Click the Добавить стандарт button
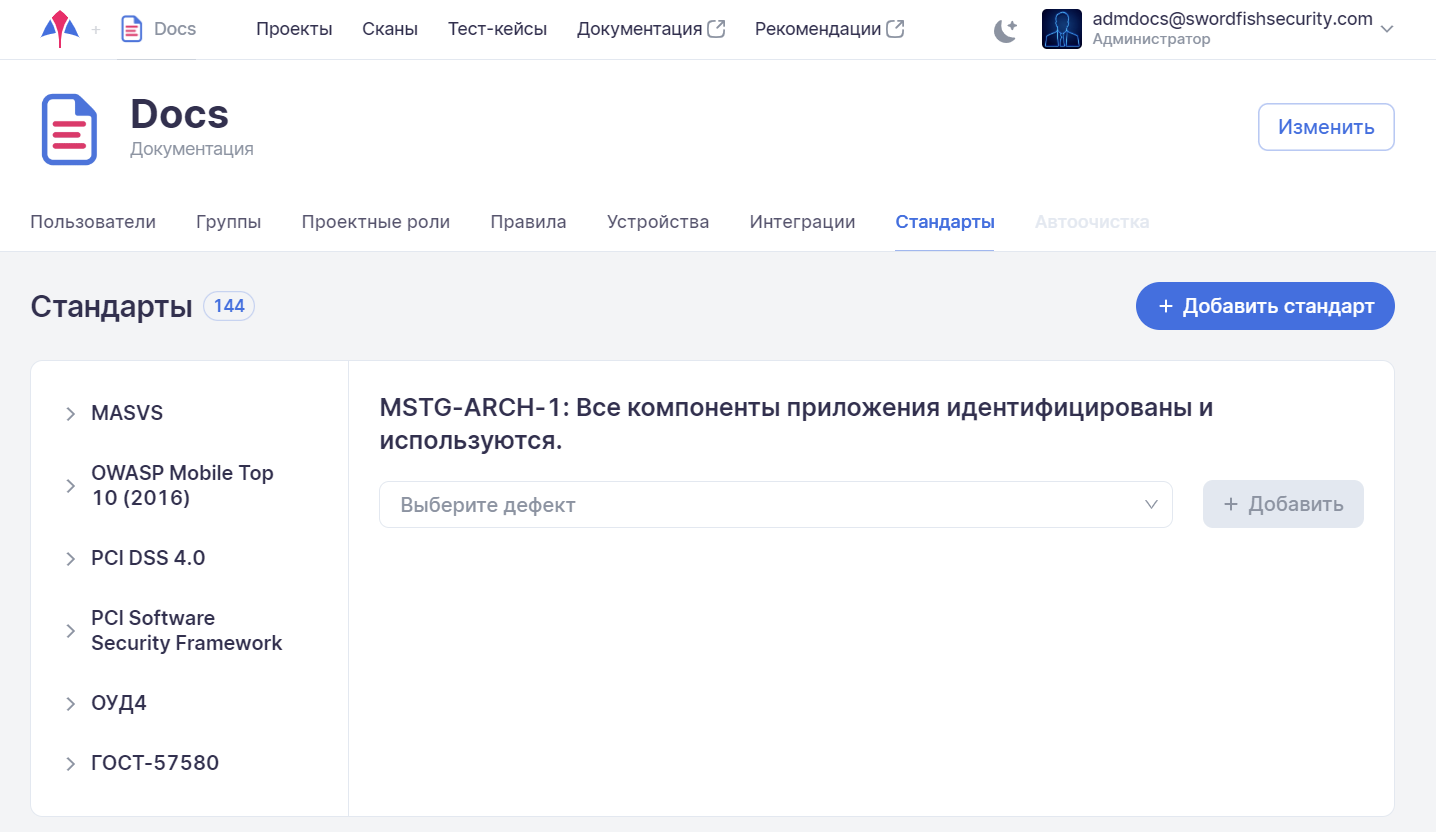Screen dimensions: 1436x832 pos(1264,306)
